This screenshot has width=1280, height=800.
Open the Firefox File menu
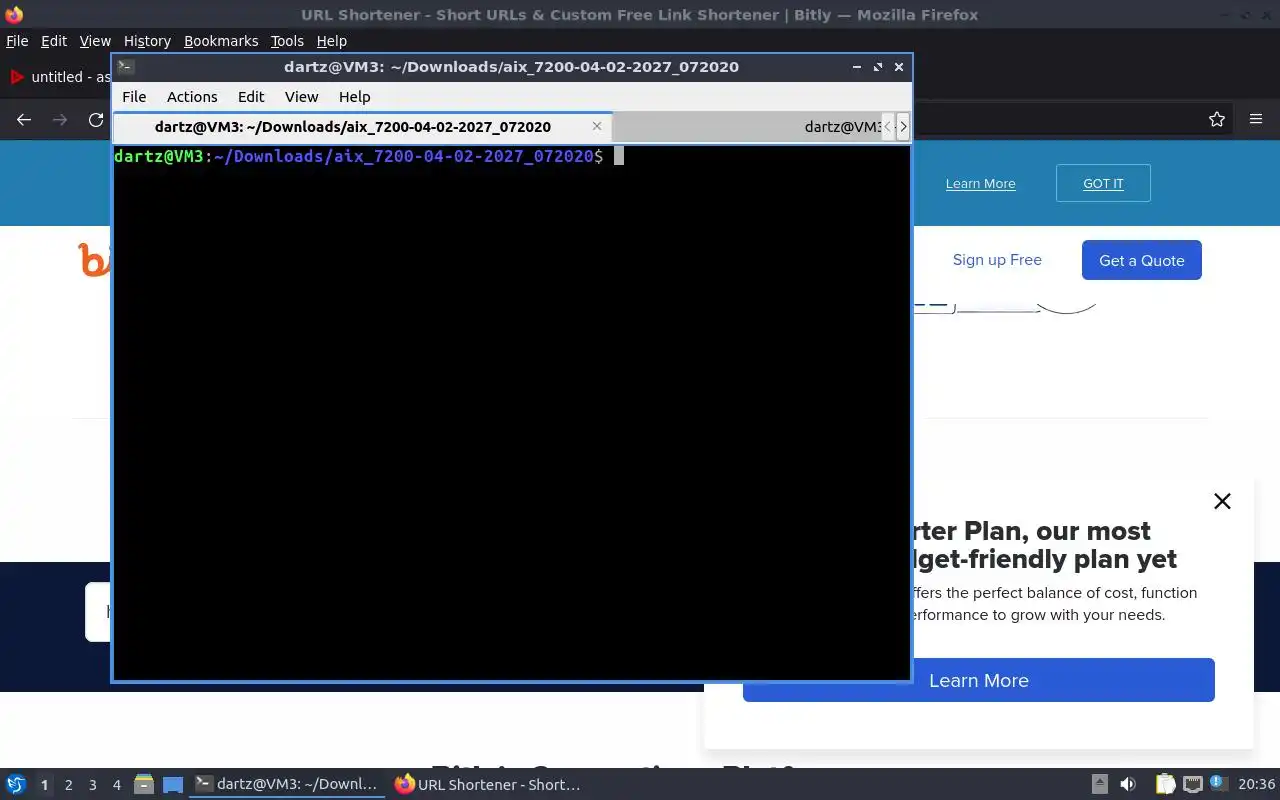pos(17,41)
